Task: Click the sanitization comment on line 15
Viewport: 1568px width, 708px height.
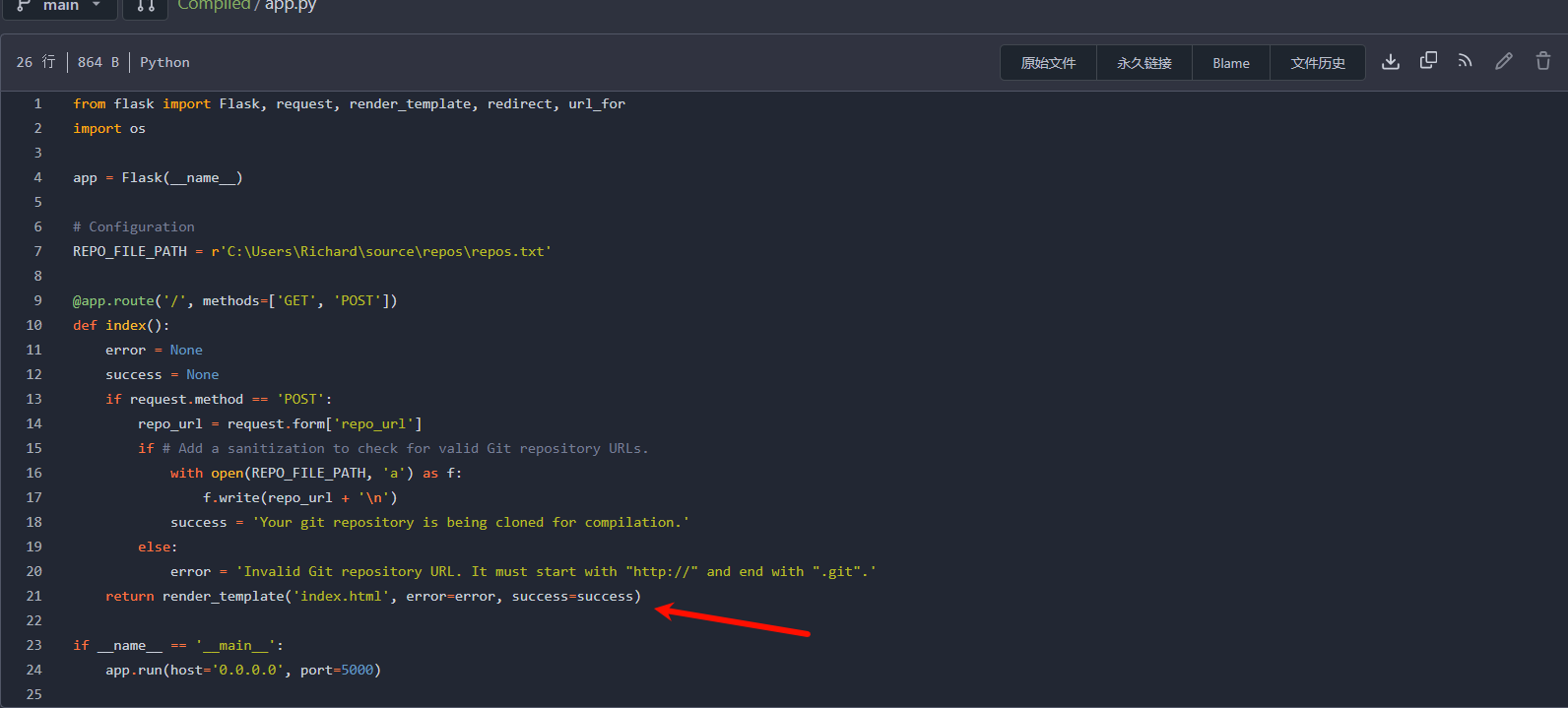Action: pos(406,448)
